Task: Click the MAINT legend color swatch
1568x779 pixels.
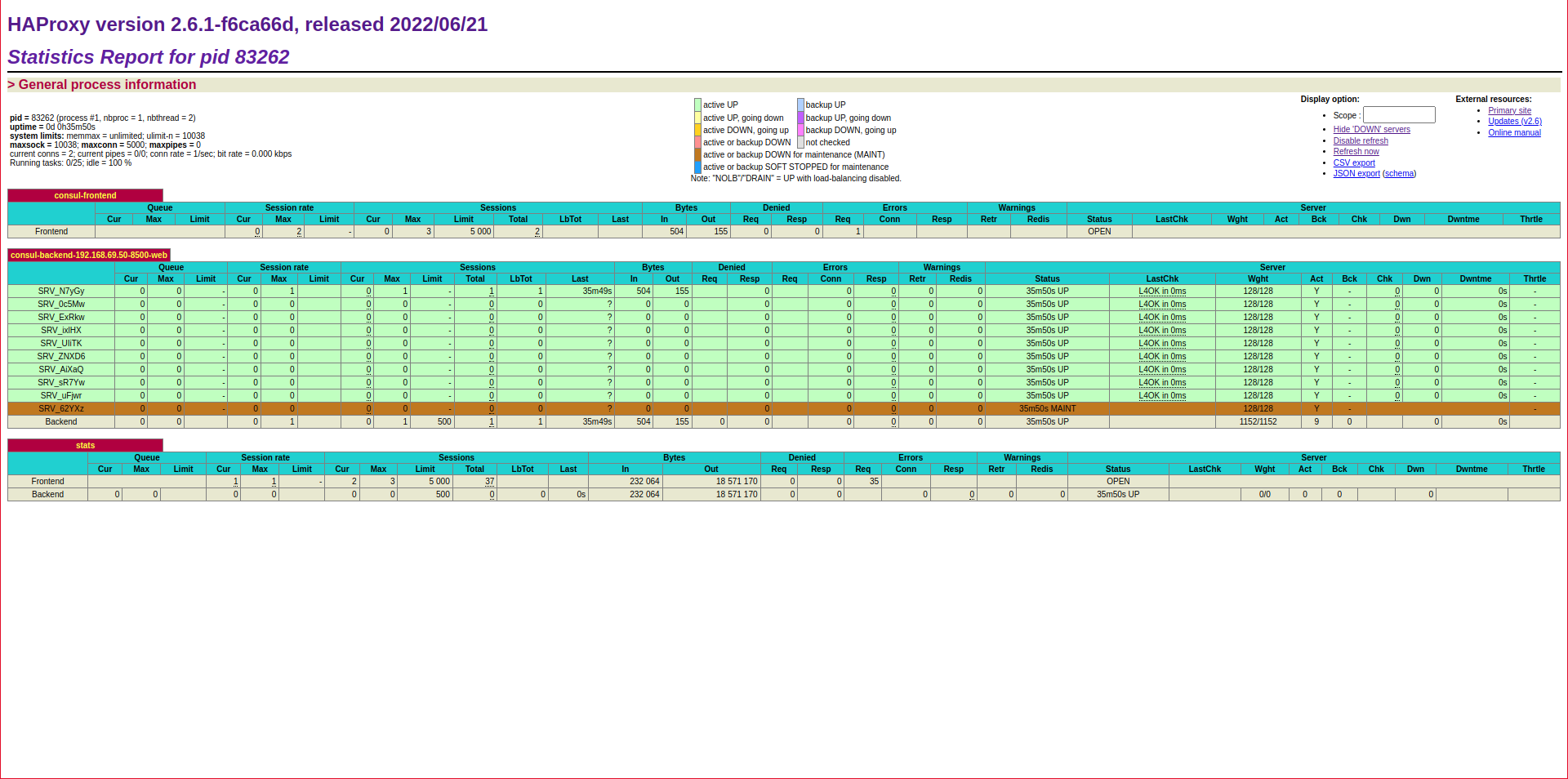Action: tap(697, 155)
